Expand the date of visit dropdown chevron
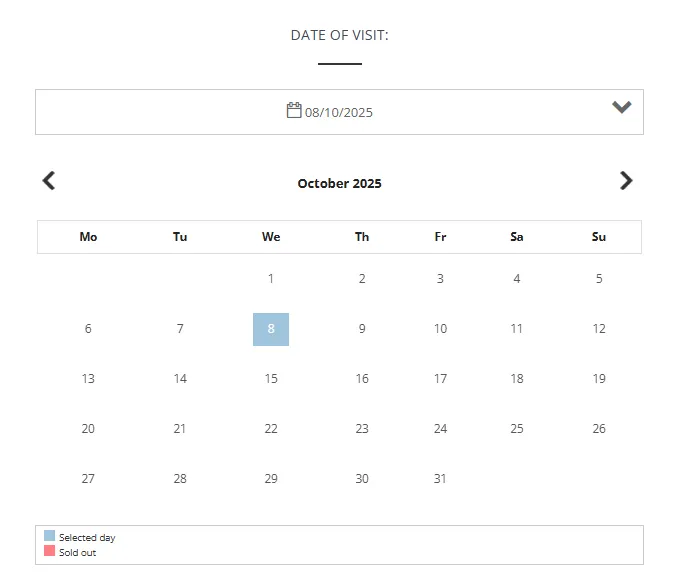697x586 pixels. (x=622, y=108)
